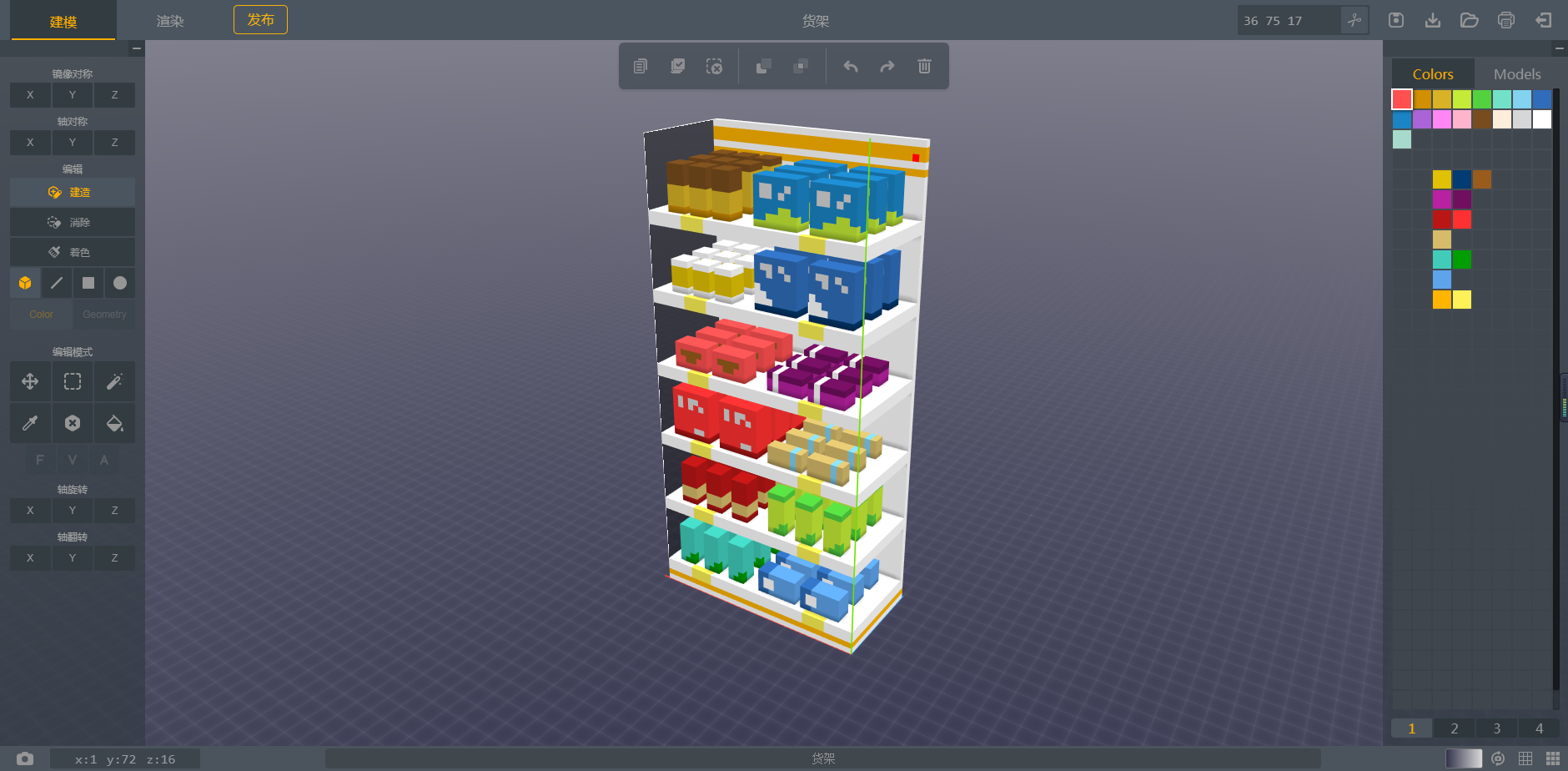Click the select-all checkmark icon

pyautogui.click(x=678, y=66)
